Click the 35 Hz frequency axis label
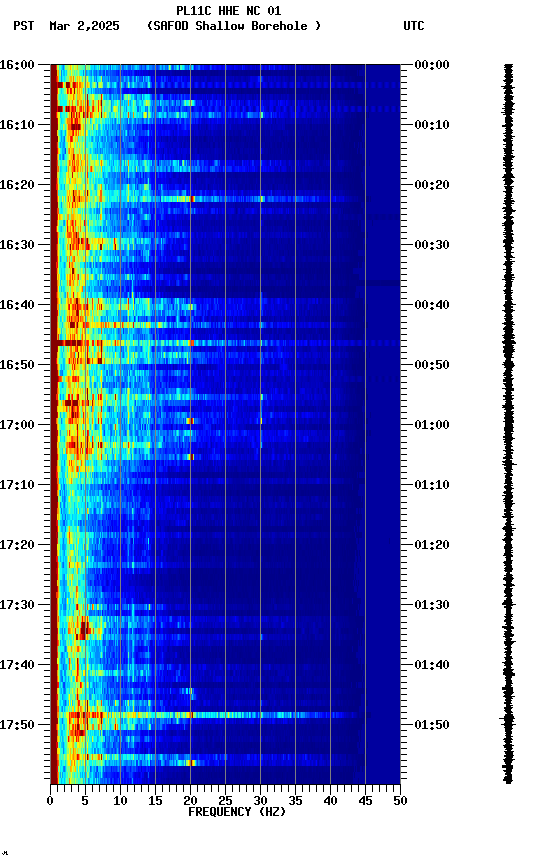The height and width of the screenshot is (864, 552). (295, 801)
